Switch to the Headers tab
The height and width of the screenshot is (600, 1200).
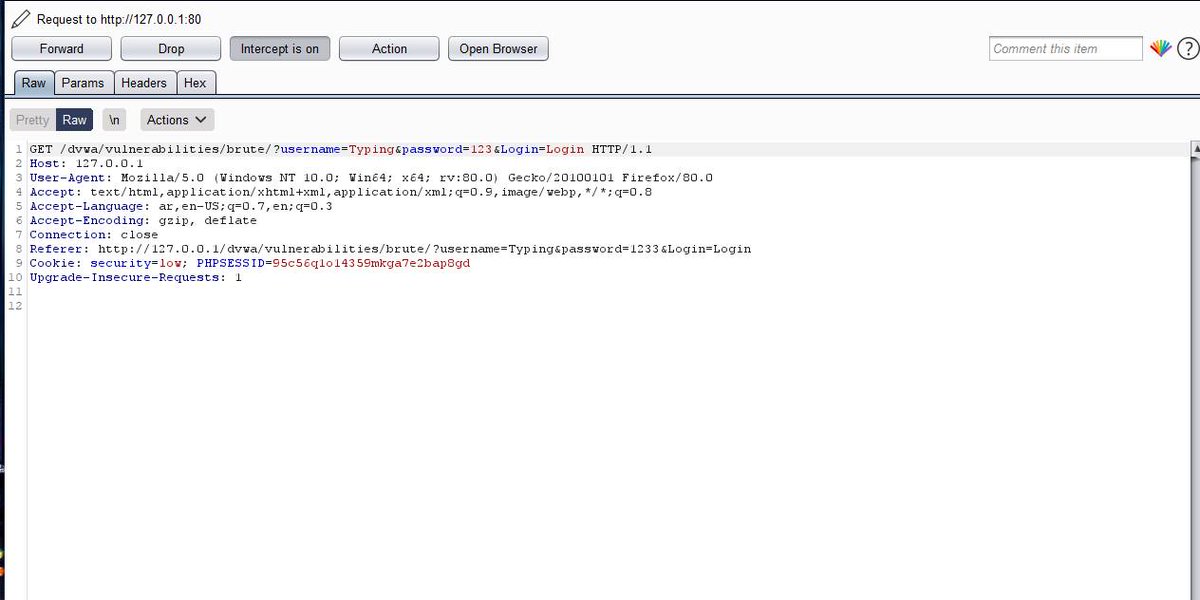(144, 83)
